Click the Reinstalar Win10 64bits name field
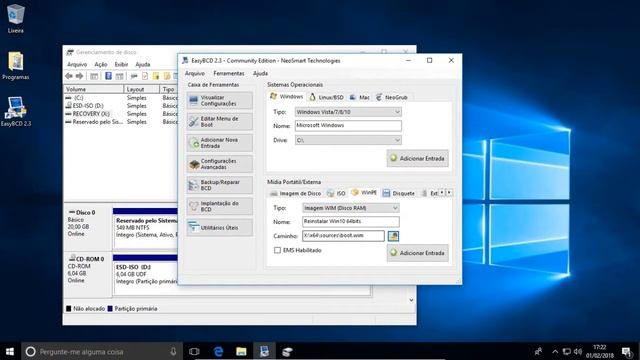Image resolution: width=640 pixels, height=360 pixels. point(351,222)
